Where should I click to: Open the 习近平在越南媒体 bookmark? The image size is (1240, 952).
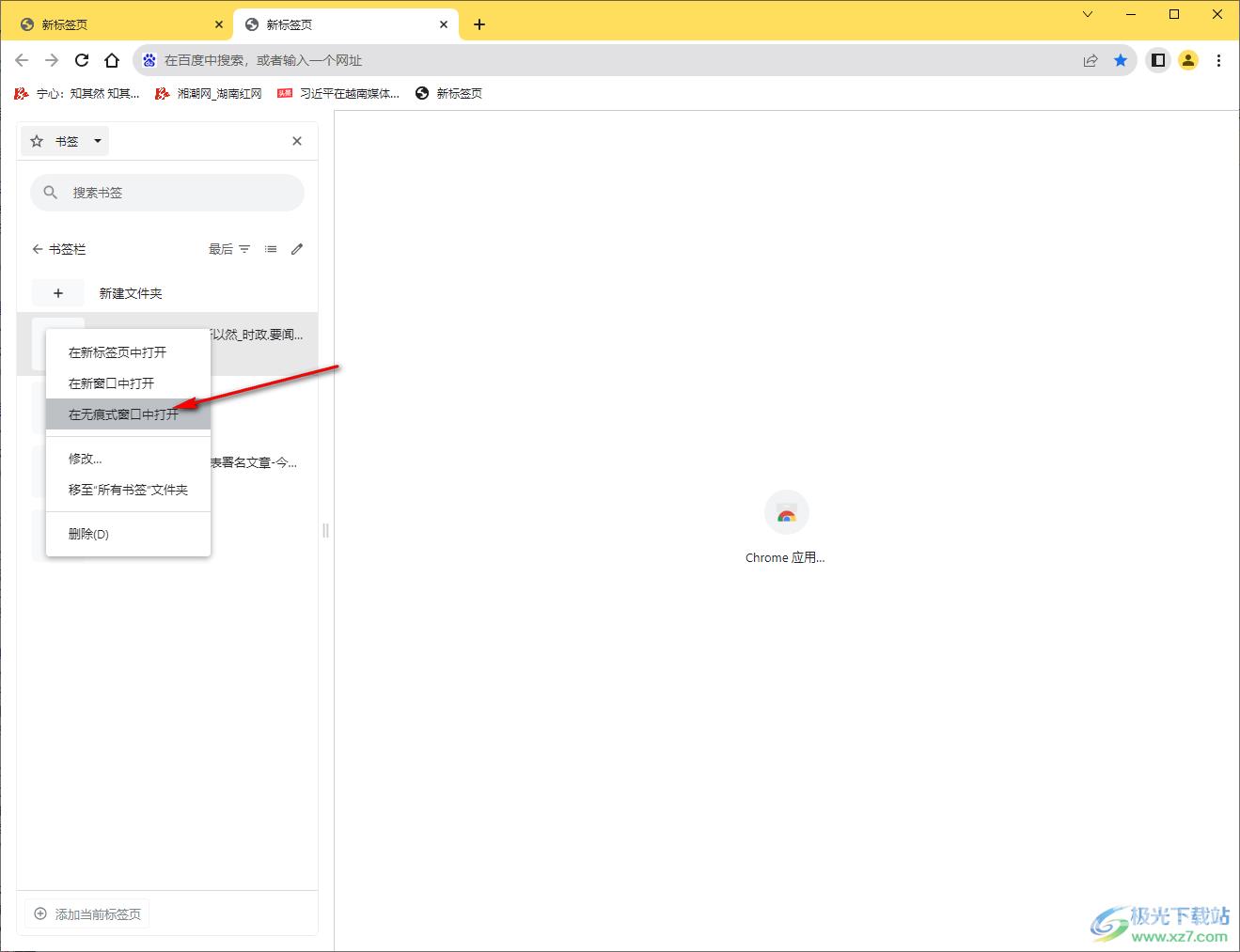338,93
